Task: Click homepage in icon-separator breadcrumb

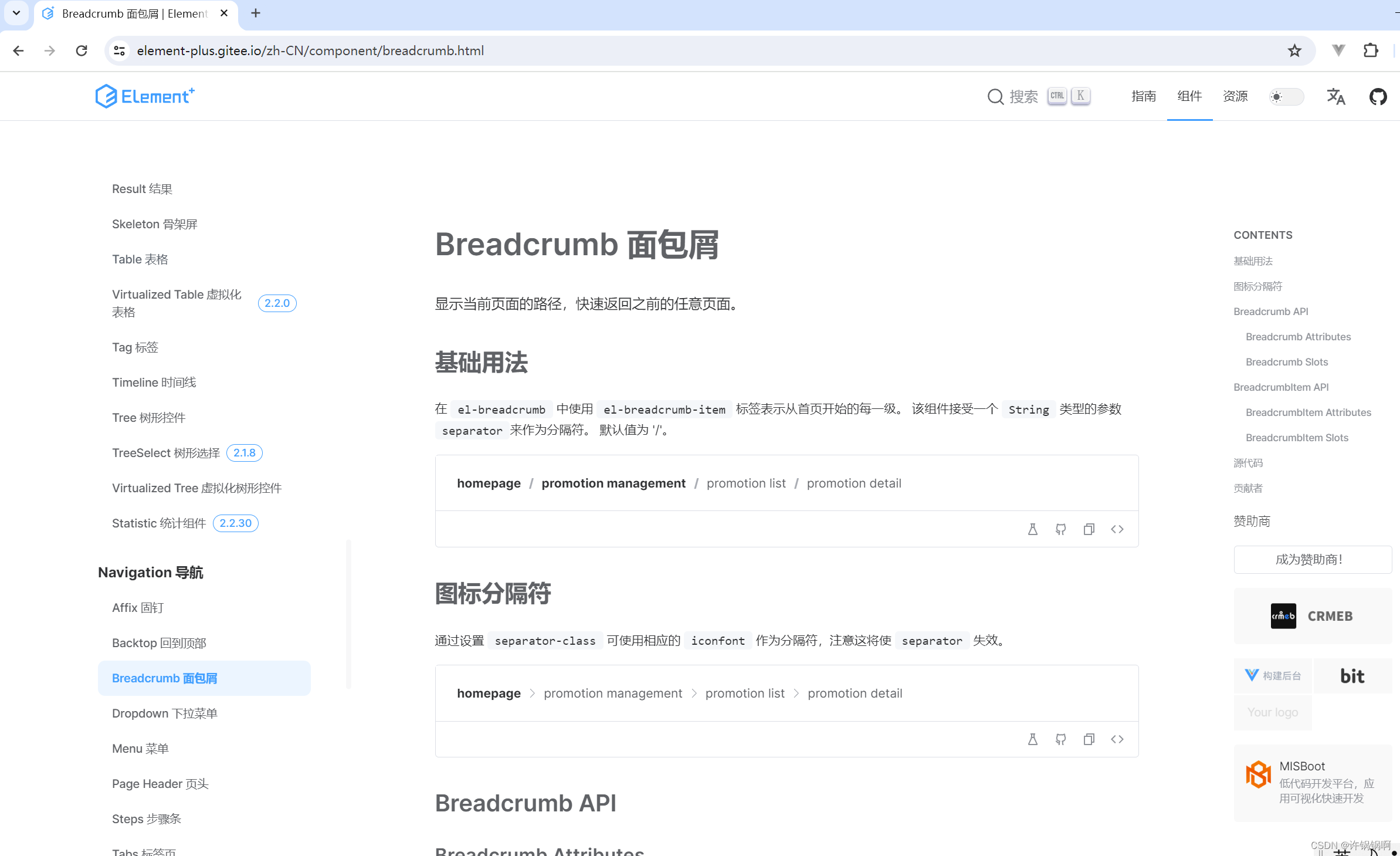Action: click(x=489, y=693)
